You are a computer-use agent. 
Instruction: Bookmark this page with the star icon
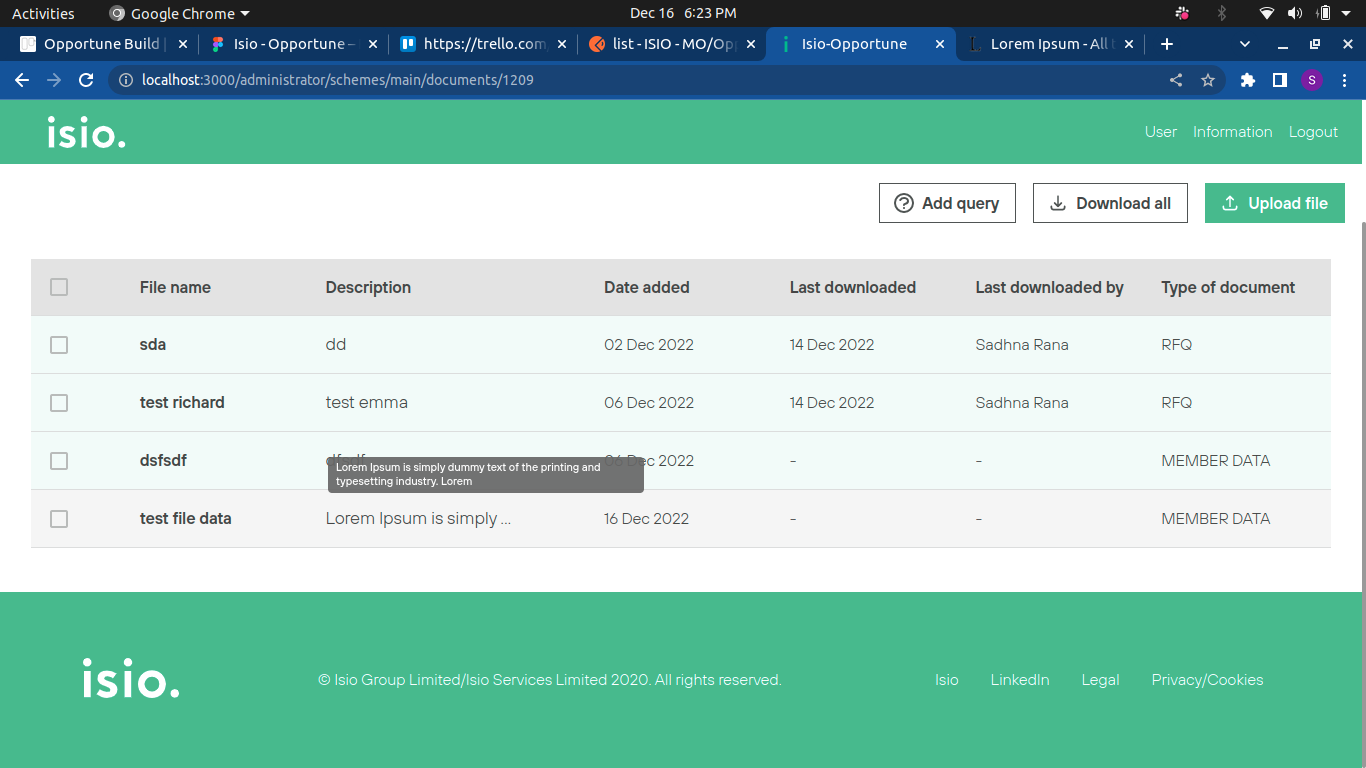[x=1208, y=80]
